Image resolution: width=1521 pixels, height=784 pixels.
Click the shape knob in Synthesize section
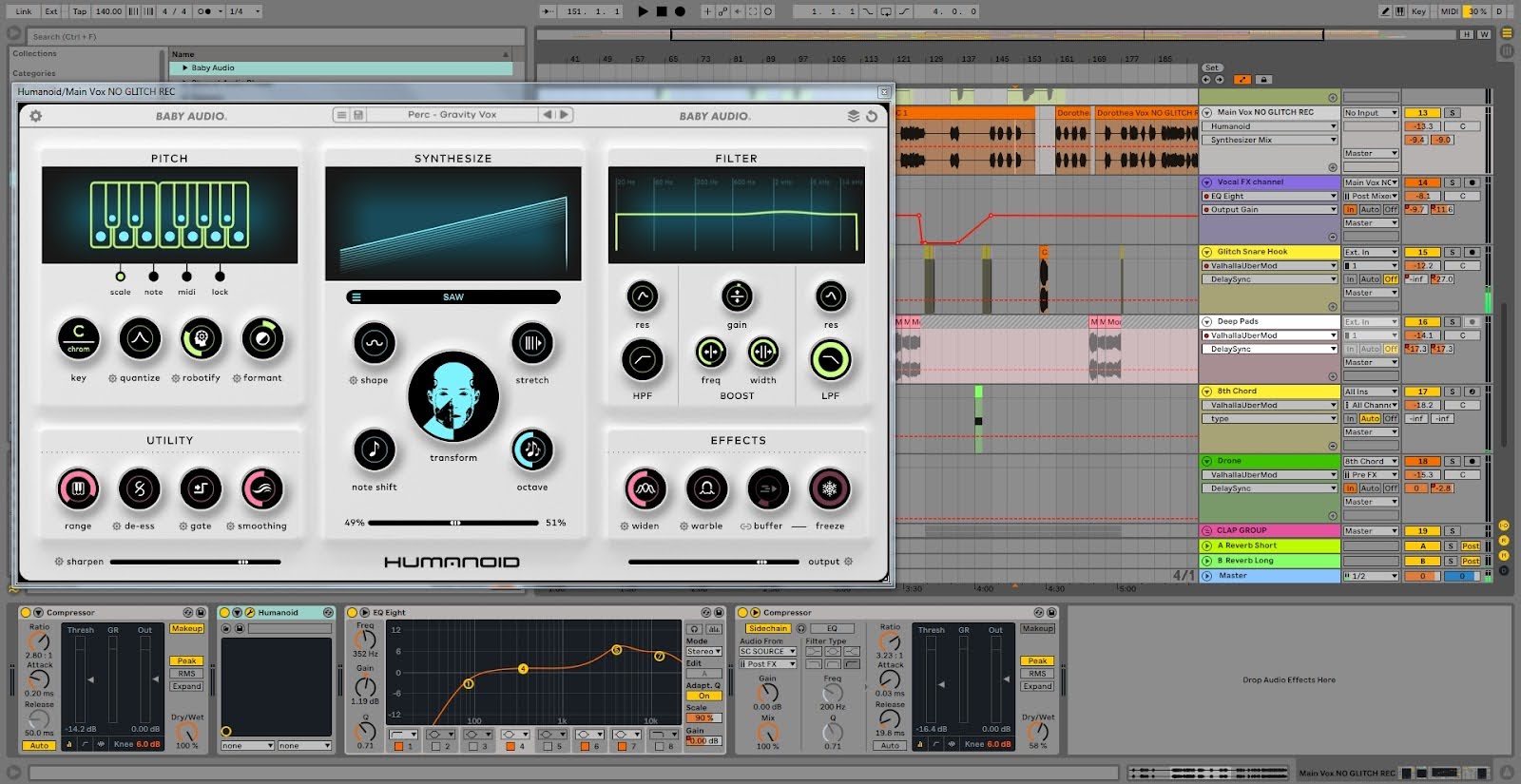(375, 343)
